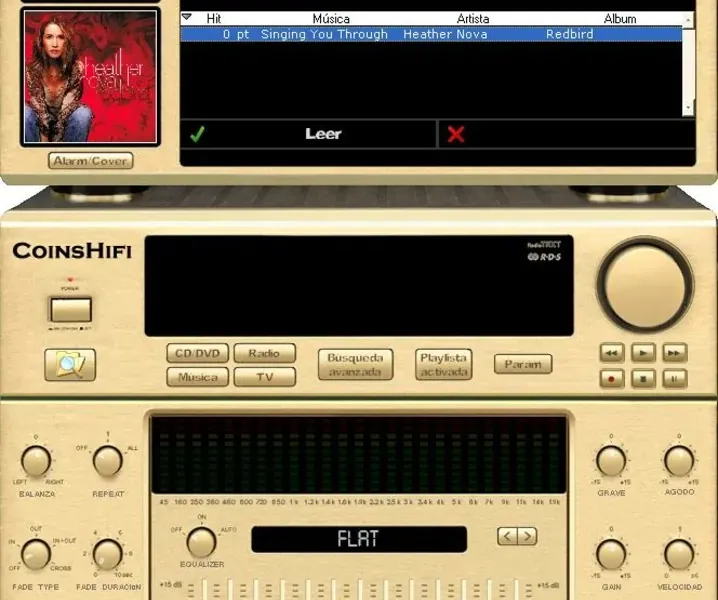Click the Balanza knob
The width and height of the screenshot is (718, 600).
pos(36,461)
